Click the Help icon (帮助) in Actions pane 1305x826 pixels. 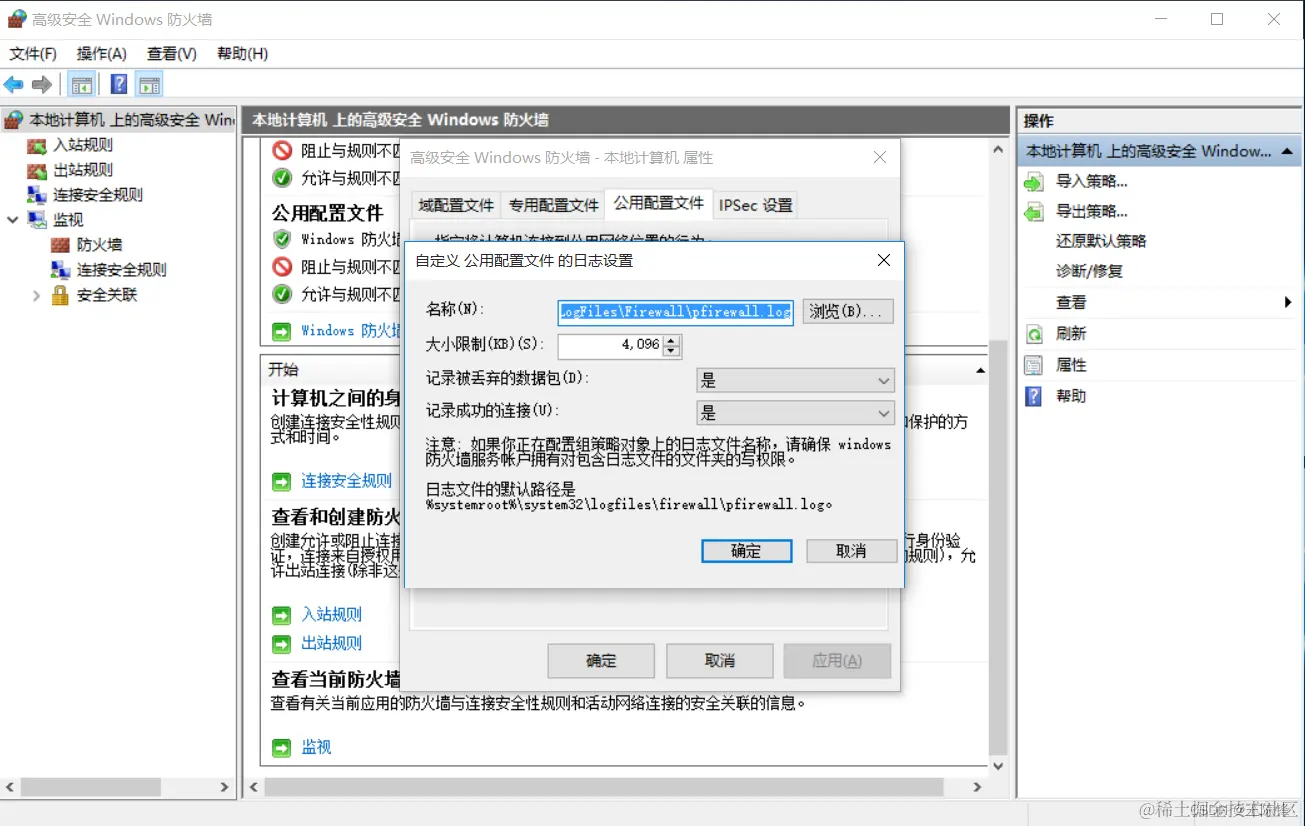pyautogui.click(x=1035, y=396)
